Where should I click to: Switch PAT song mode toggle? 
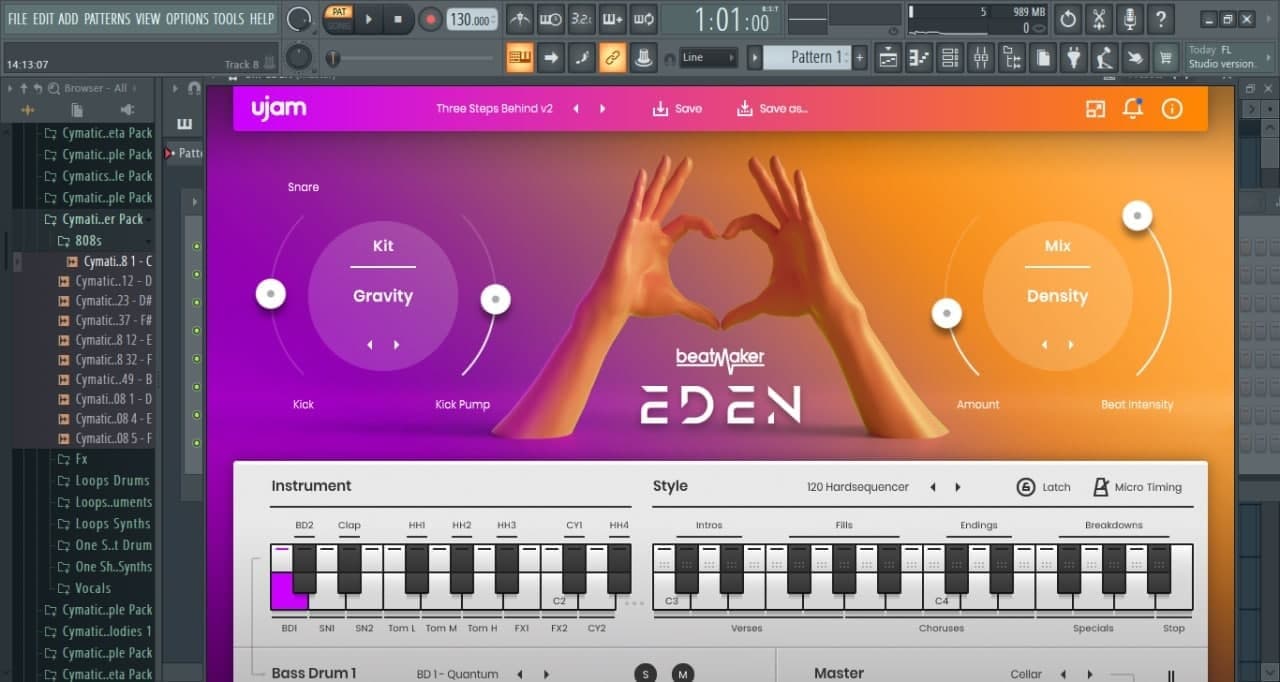coord(340,18)
